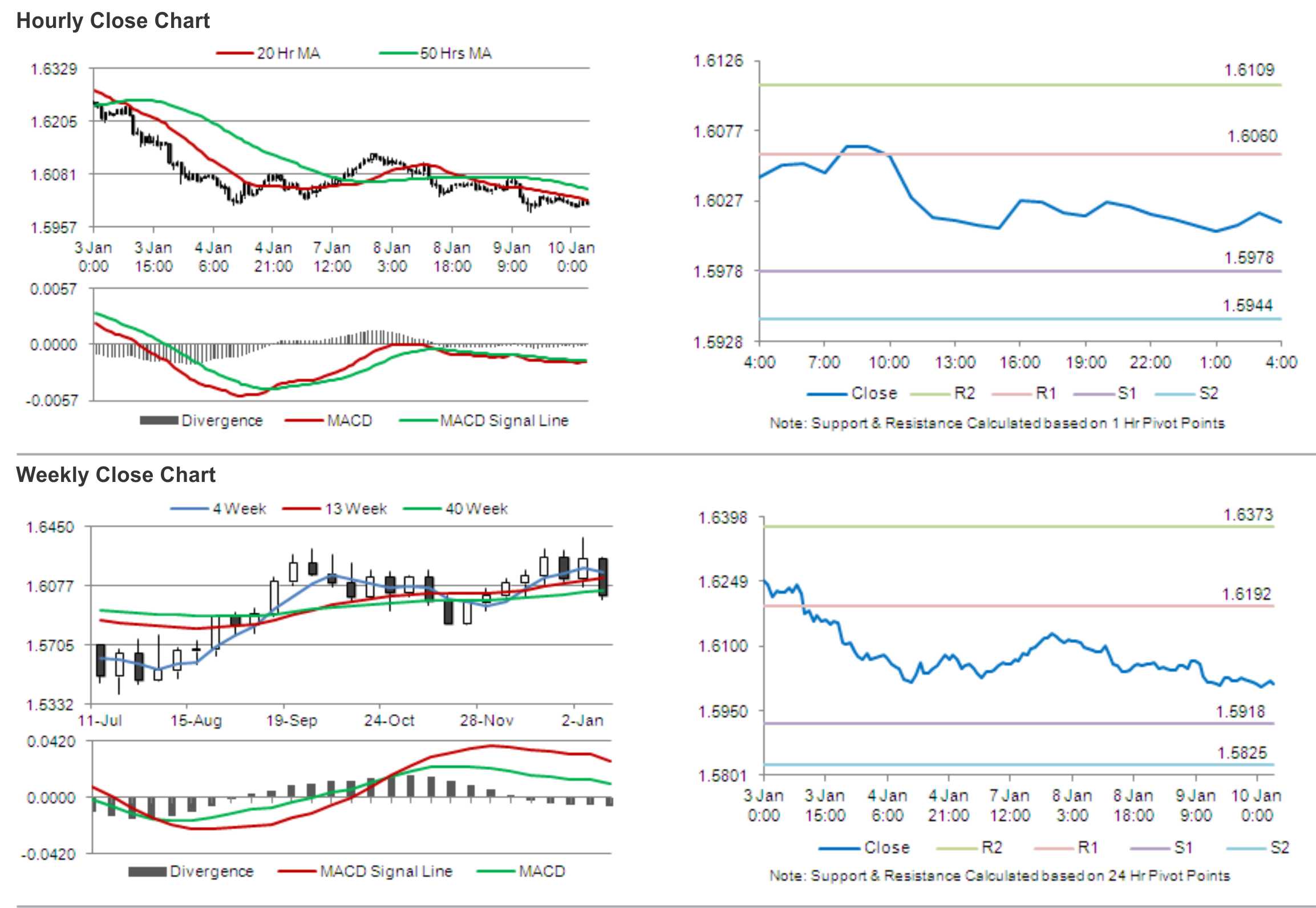Viewport: 1316px width, 908px height.
Task: Click the 0.0057 MACD axis value
Action: coord(54,289)
